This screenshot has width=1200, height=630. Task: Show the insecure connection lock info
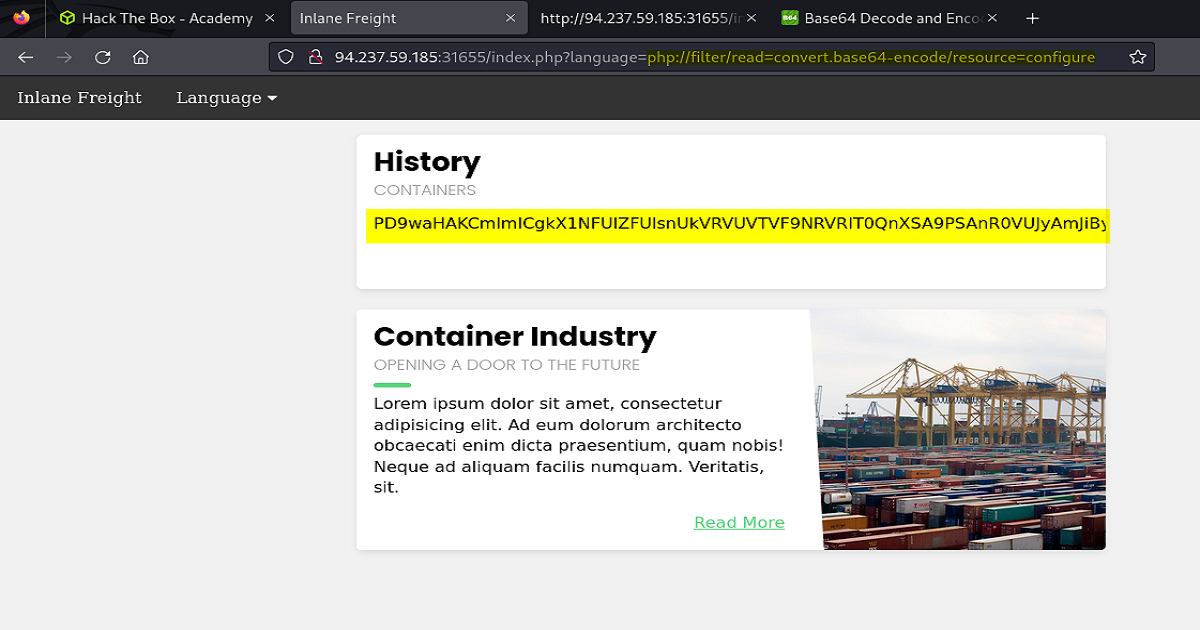(315, 57)
